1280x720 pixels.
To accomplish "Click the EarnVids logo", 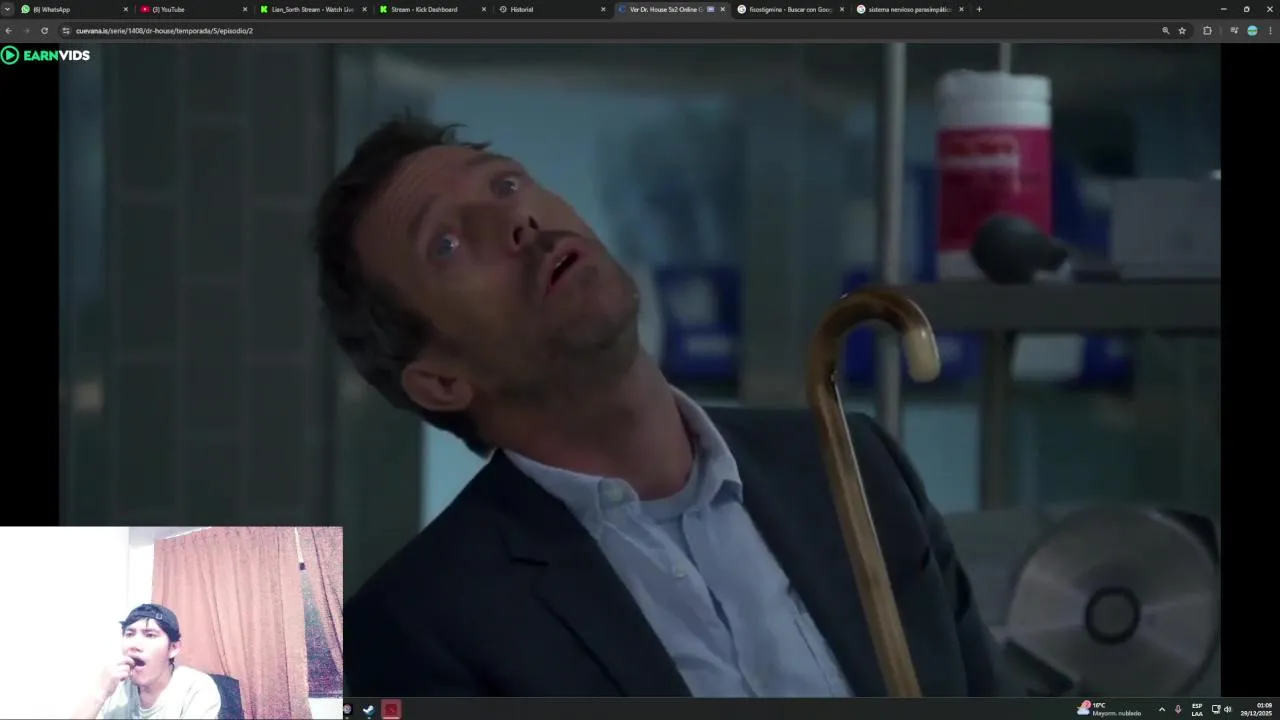I will point(46,55).
